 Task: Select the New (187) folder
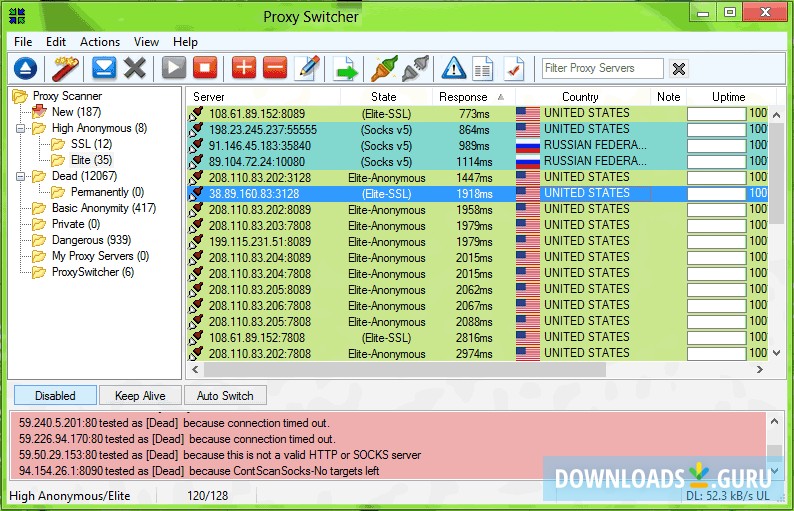(x=76, y=112)
